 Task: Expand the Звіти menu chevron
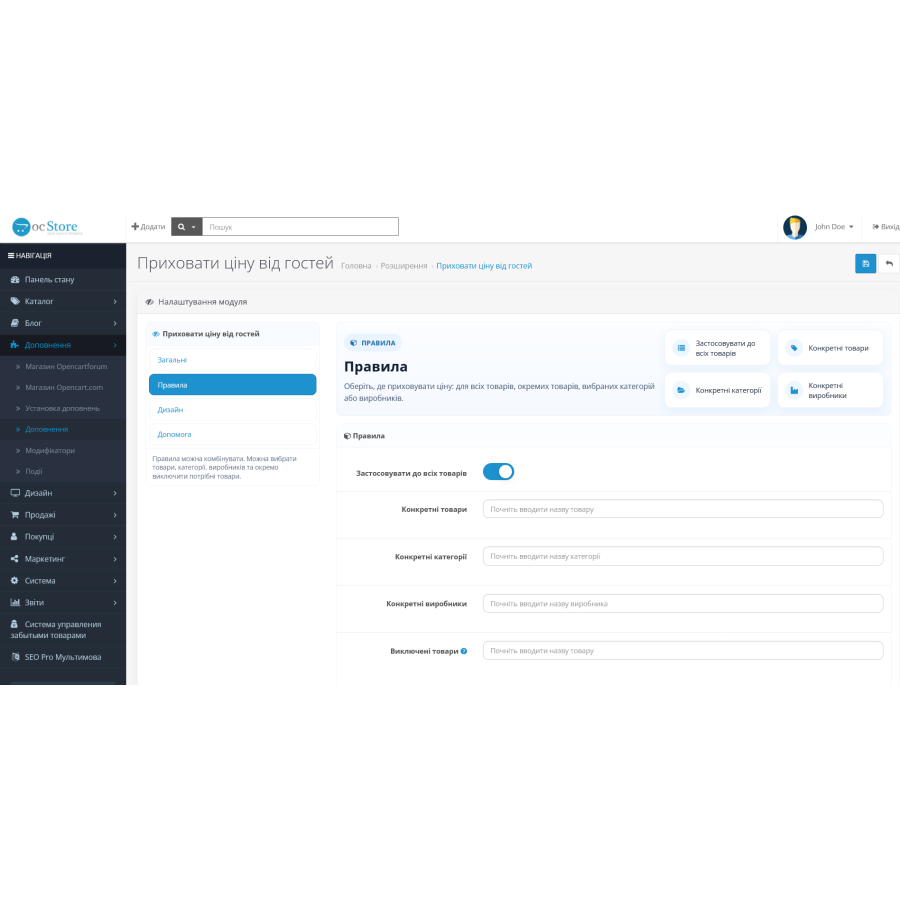(x=115, y=602)
